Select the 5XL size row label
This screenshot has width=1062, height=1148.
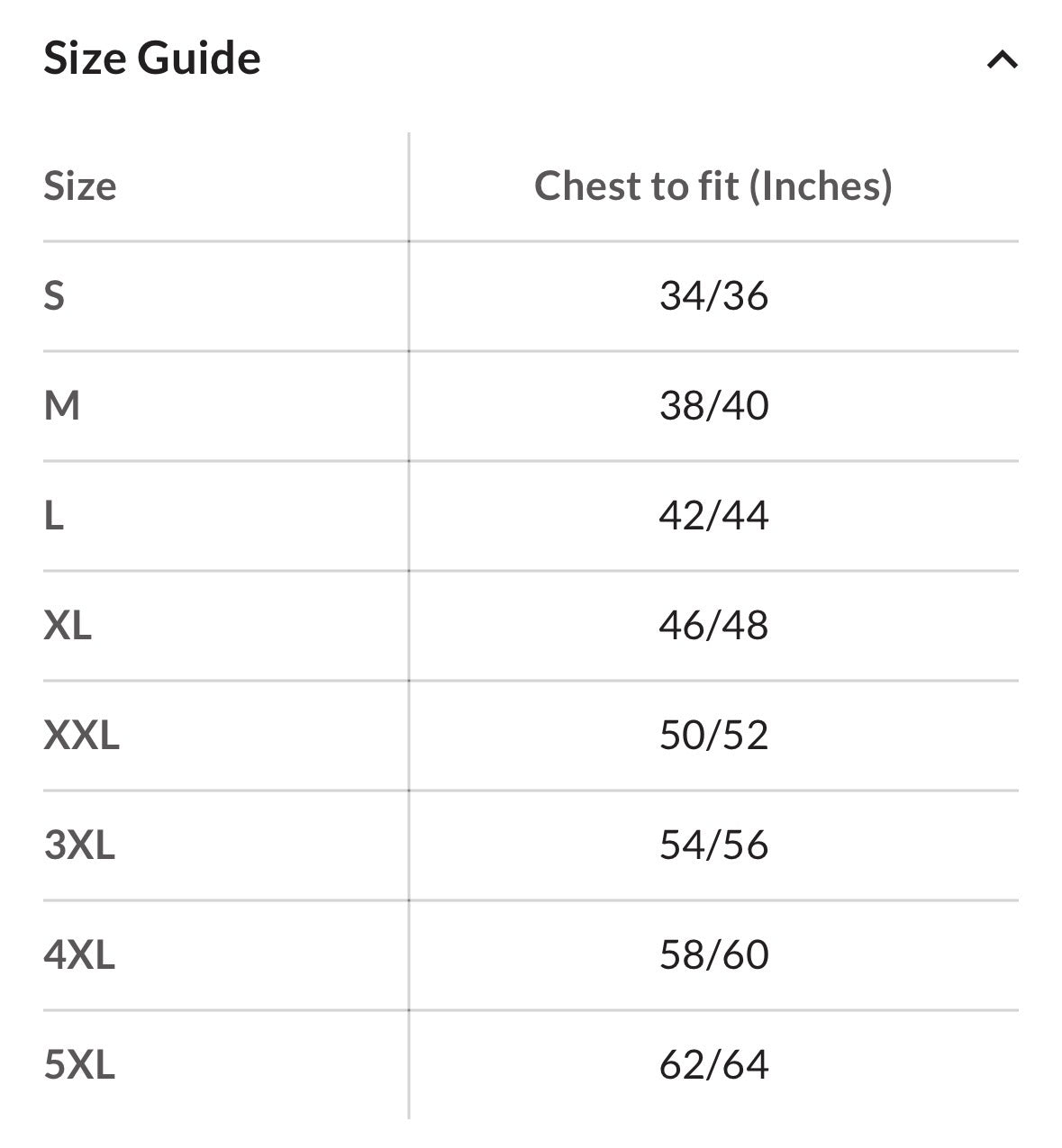[79, 1065]
